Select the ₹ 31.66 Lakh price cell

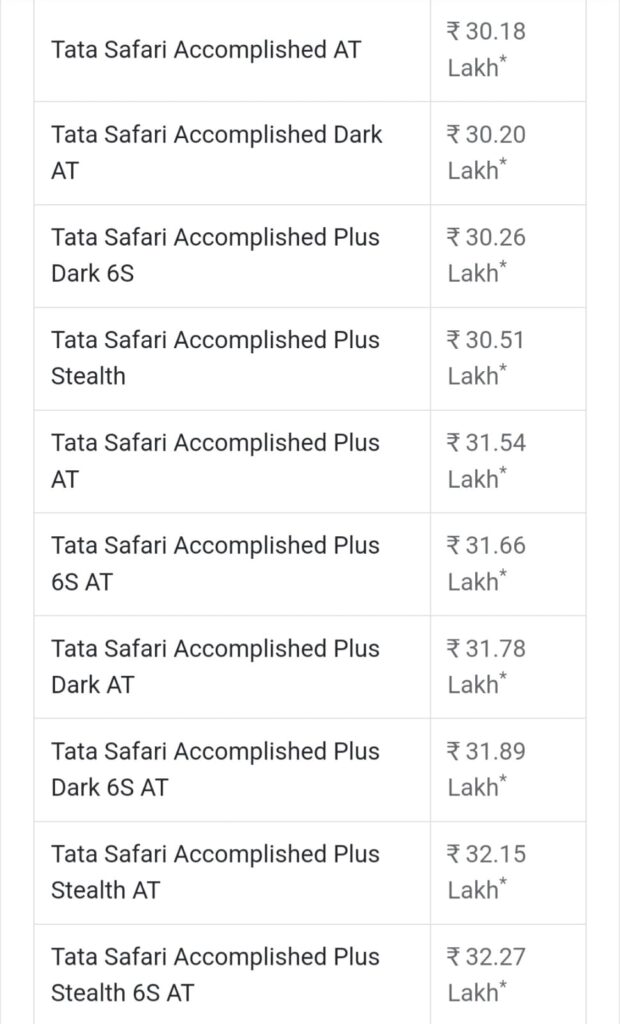tap(486, 563)
